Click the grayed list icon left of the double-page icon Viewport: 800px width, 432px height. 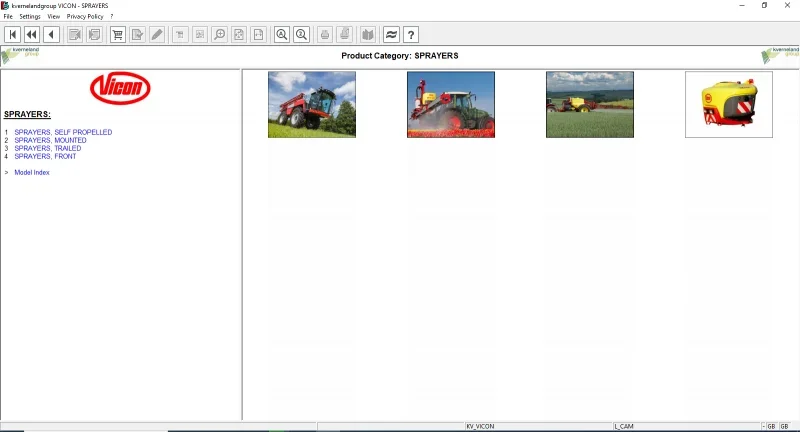point(75,35)
